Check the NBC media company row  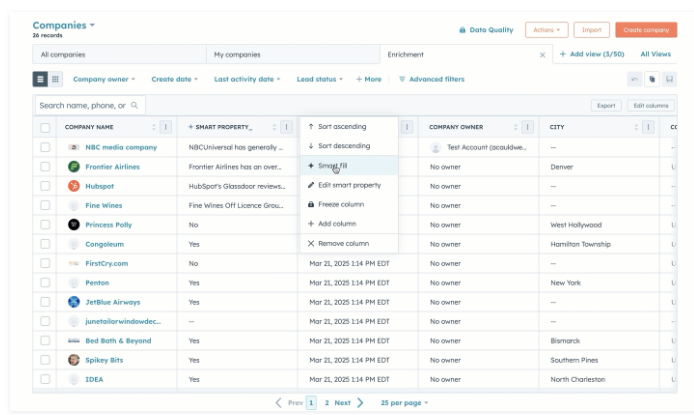(45, 147)
